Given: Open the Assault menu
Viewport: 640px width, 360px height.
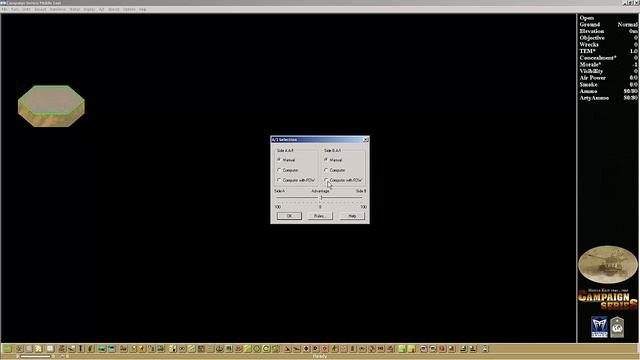Looking at the screenshot, I should [x=40, y=9].
